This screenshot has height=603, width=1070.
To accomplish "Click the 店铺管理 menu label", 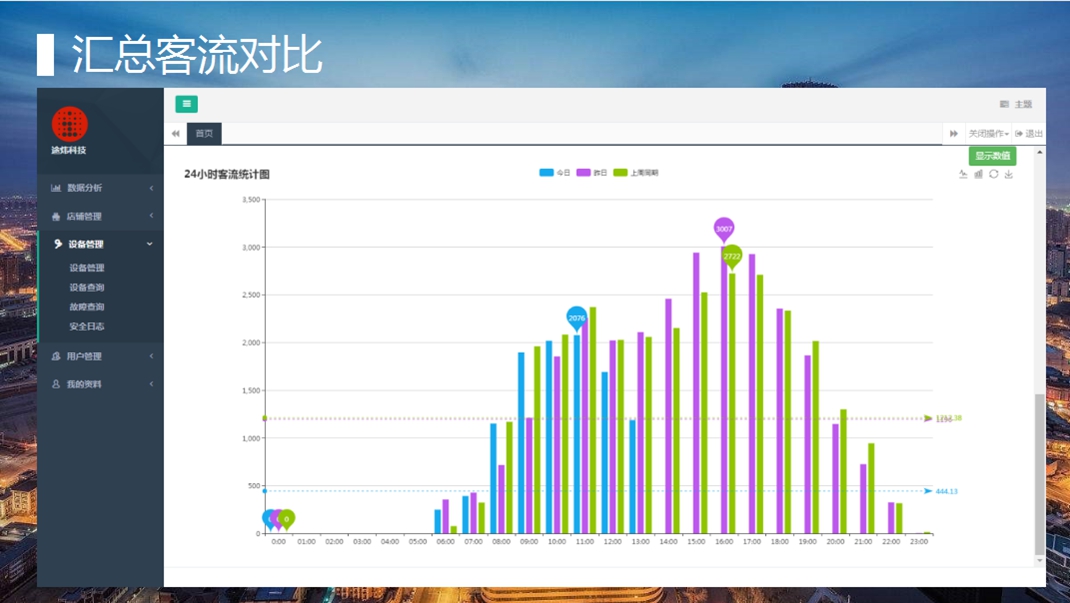I will point(84,216).
